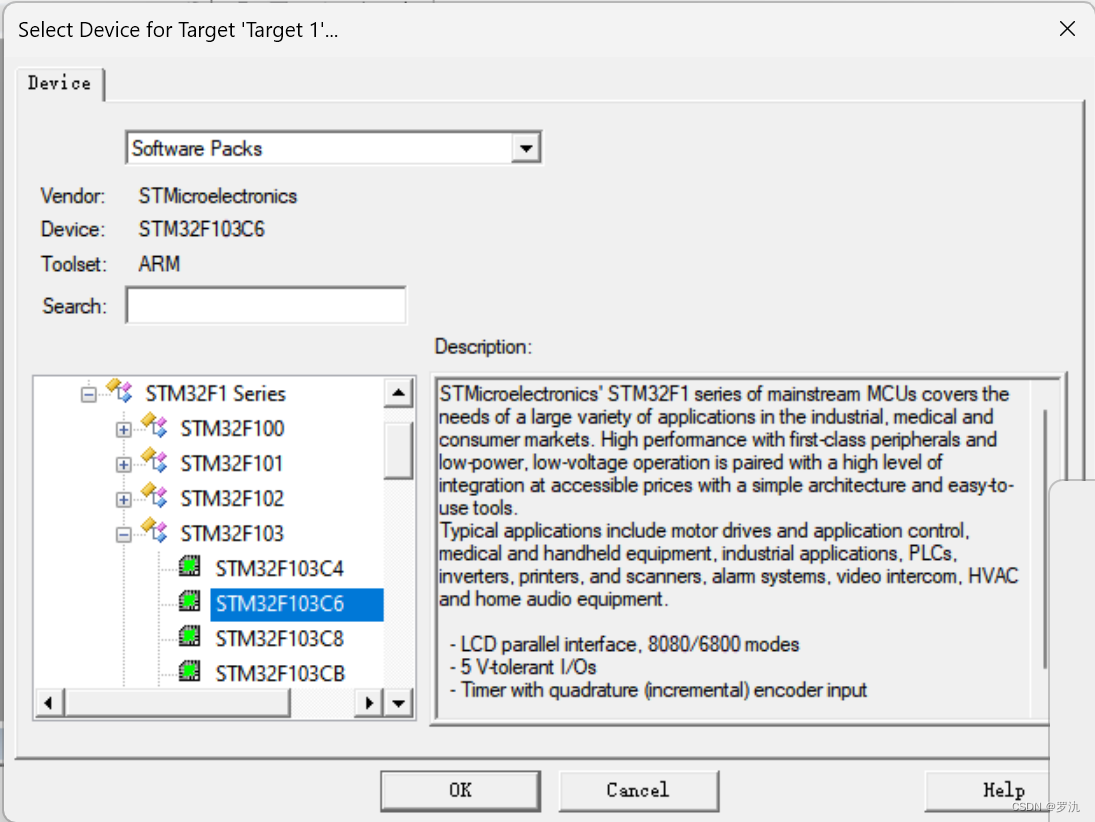This screenshot has height=822, width=1095.
Task: Collapse the STM32F1 Series tree node
Action: (89, 395)
